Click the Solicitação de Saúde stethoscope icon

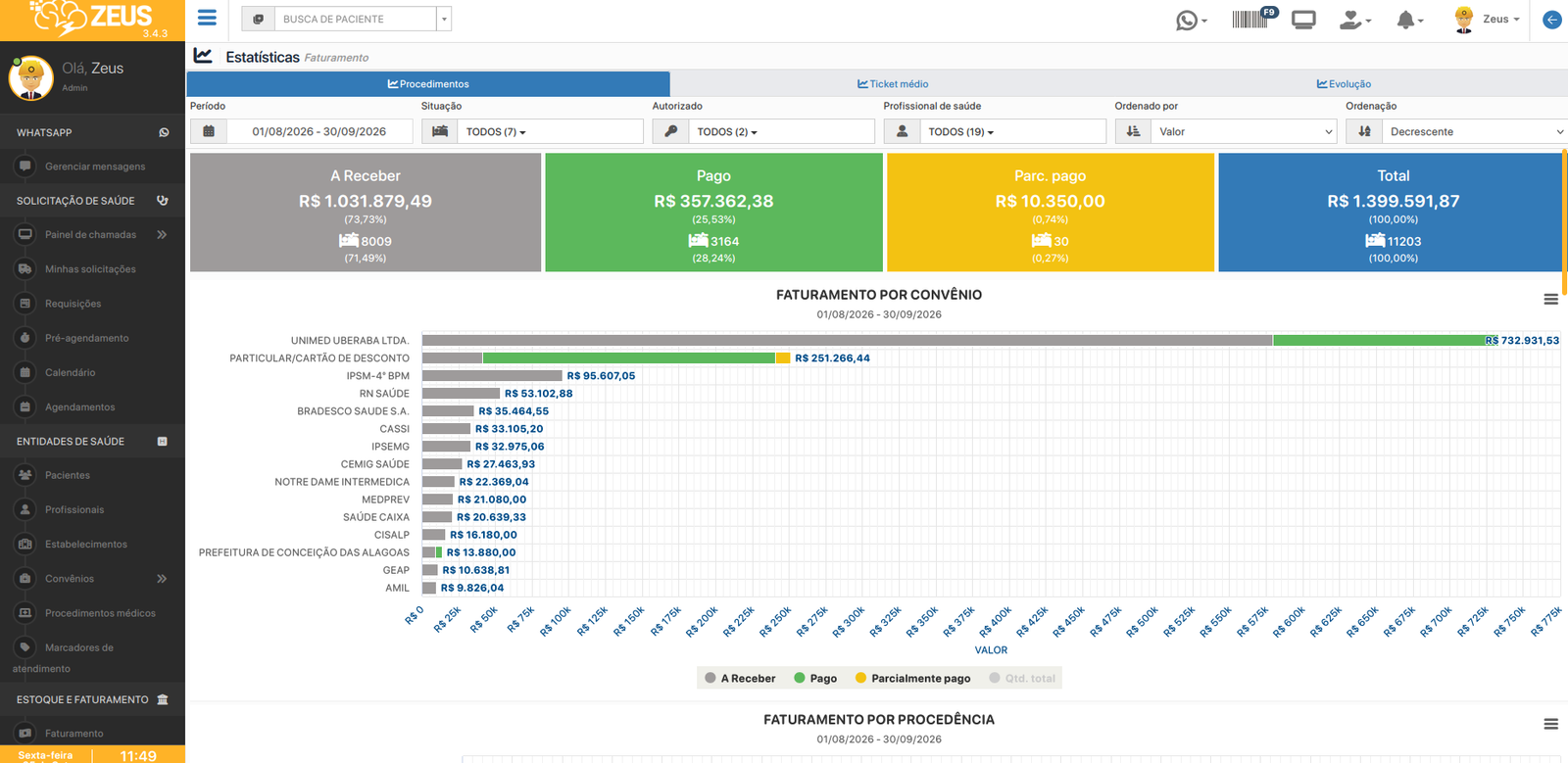pos(163,201)
